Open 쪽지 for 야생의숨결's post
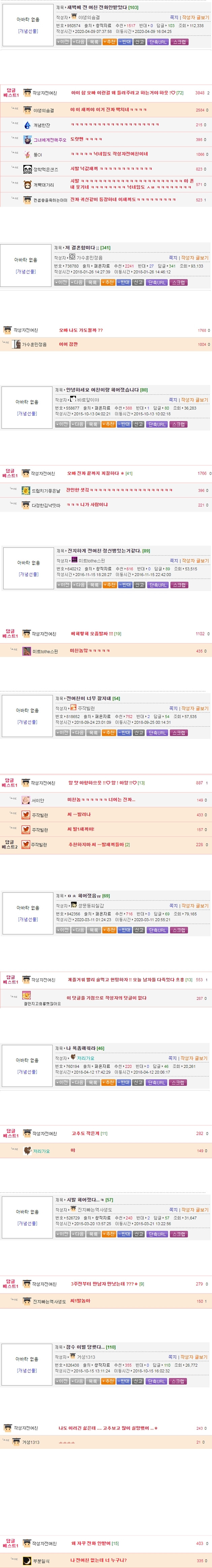212x1568 pixels. pos(174,18)
